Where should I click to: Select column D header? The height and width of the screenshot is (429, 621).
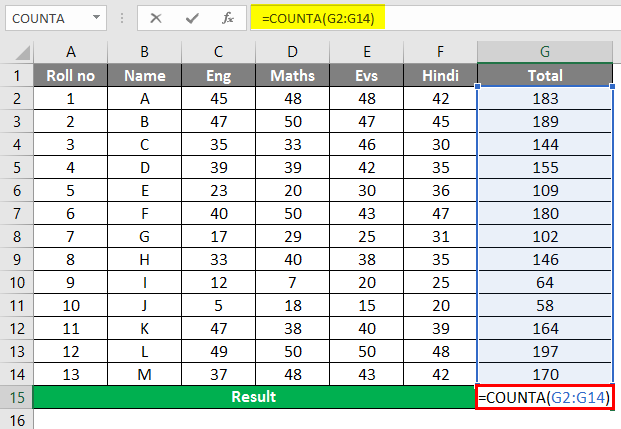click(293, 52)
